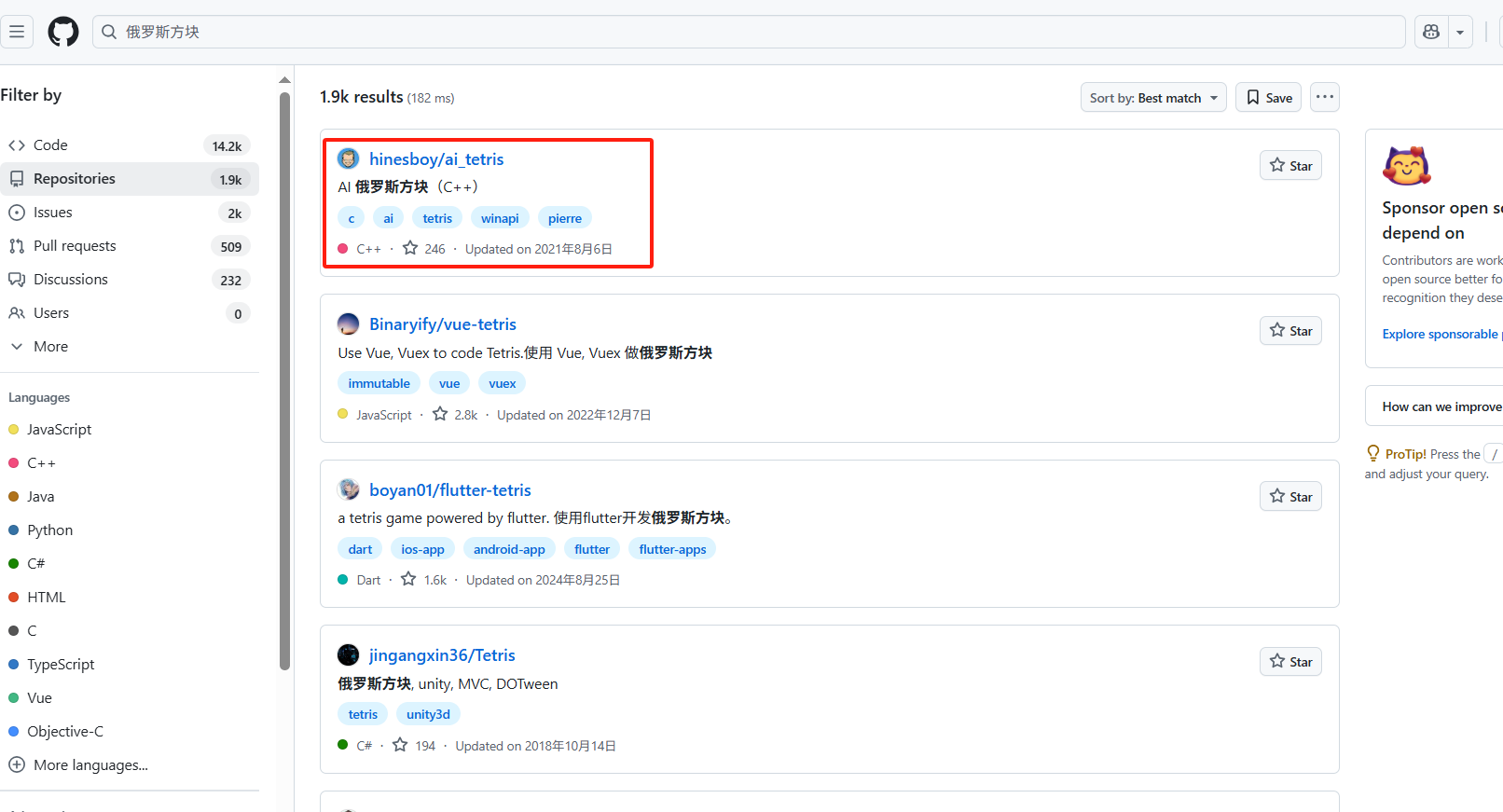Screen dimensions: 1503x812
Task: Filter results by Pull requests
Action: tap(129, 246)
